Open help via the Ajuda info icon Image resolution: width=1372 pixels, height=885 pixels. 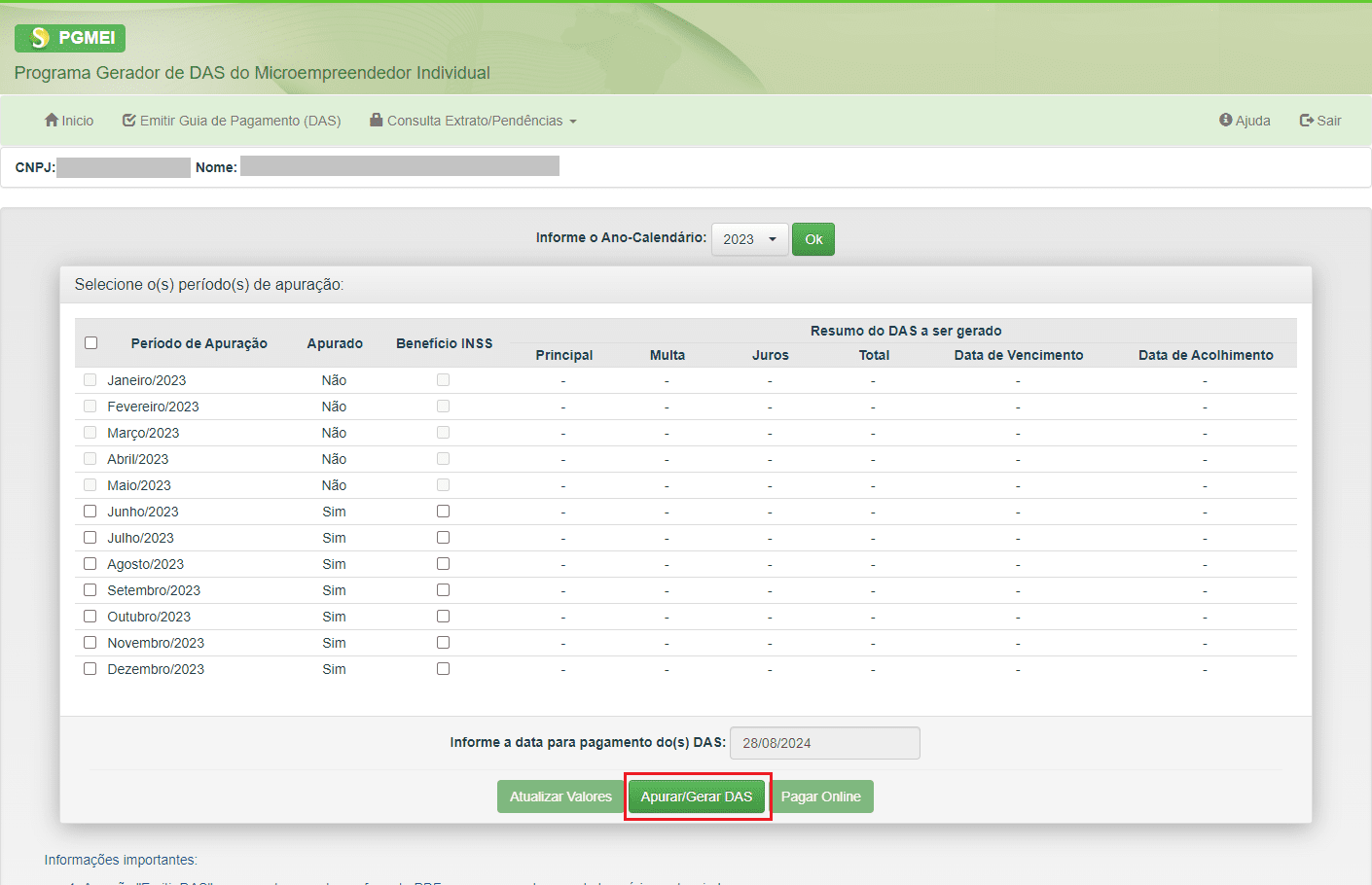[x=1225, y=121]
